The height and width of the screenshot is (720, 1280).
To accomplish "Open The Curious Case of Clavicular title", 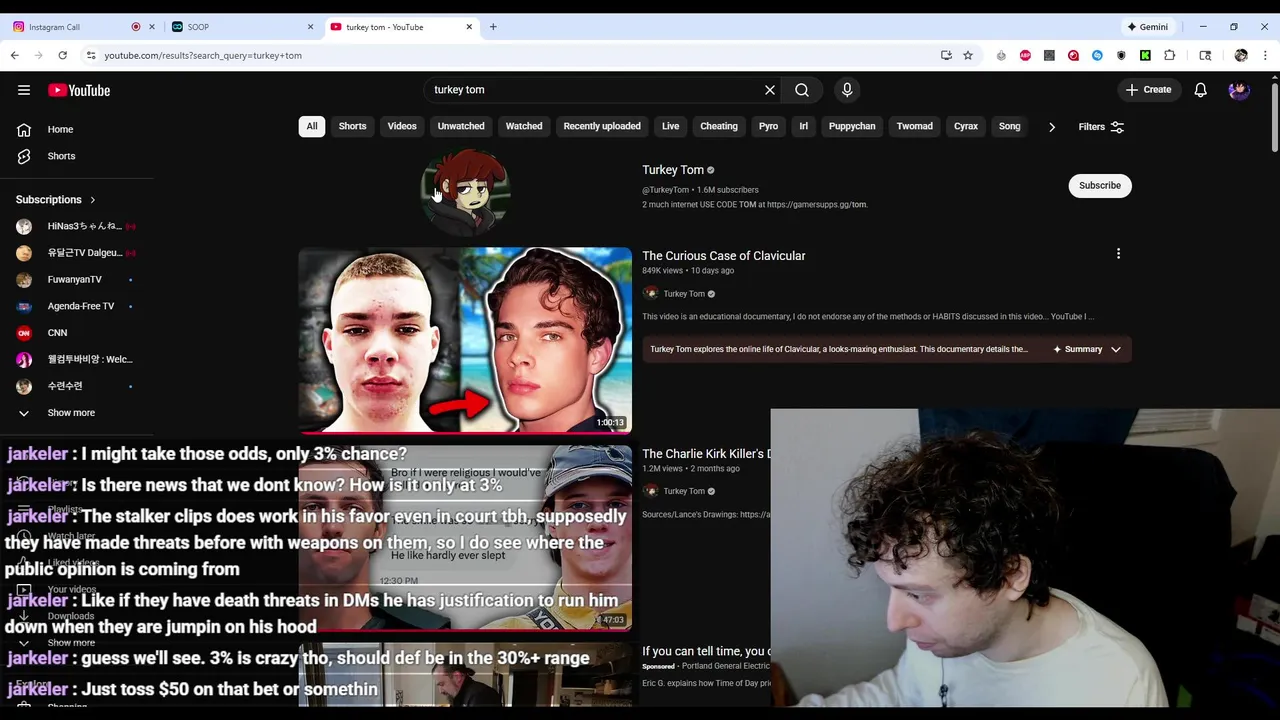I will click(x=724, y=256).
